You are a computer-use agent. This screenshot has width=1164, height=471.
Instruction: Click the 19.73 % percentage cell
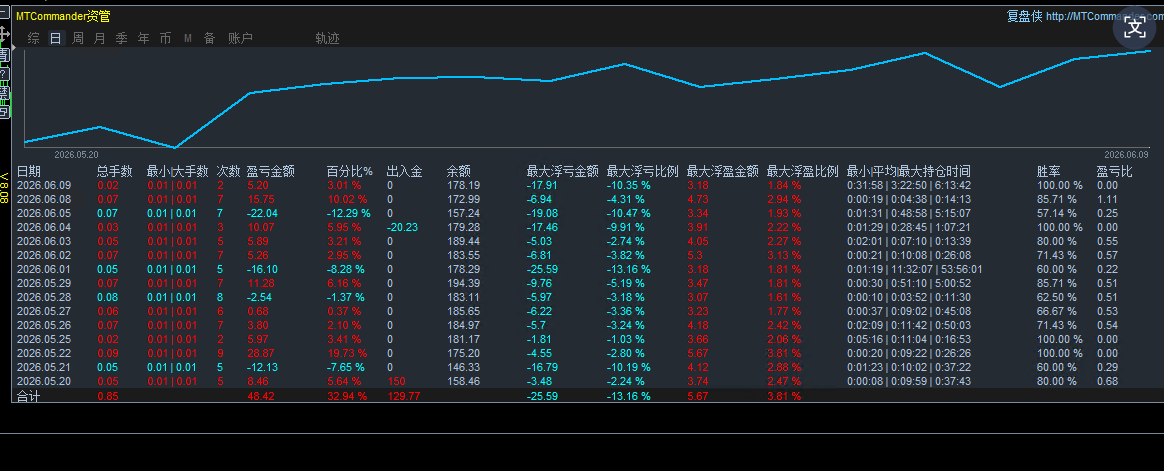pyautogui.click(x=347, y=354)
